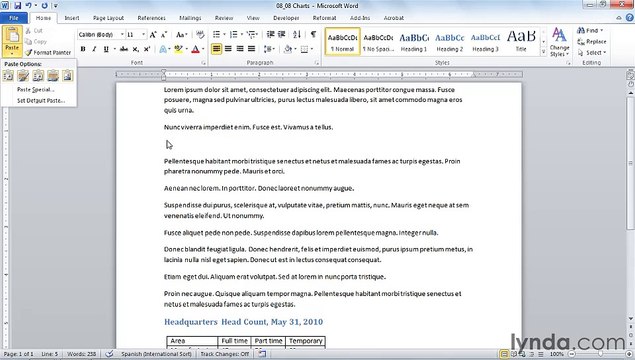Apply superscript formatting
635x360 pixels.
point(147,49)
